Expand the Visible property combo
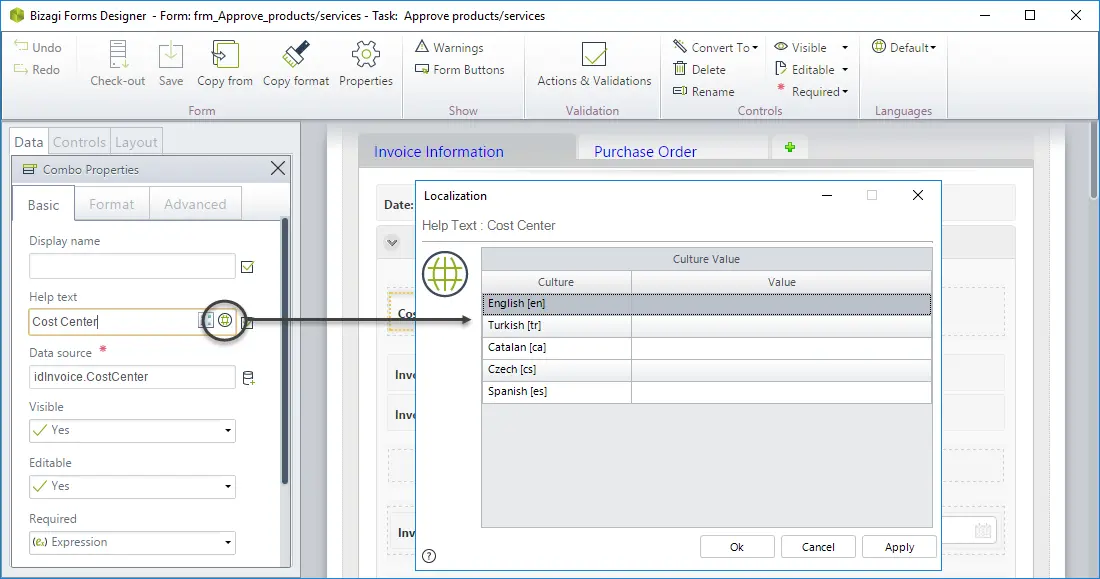The height and width of the screenshot is (579, 1100). pos(228,430)
